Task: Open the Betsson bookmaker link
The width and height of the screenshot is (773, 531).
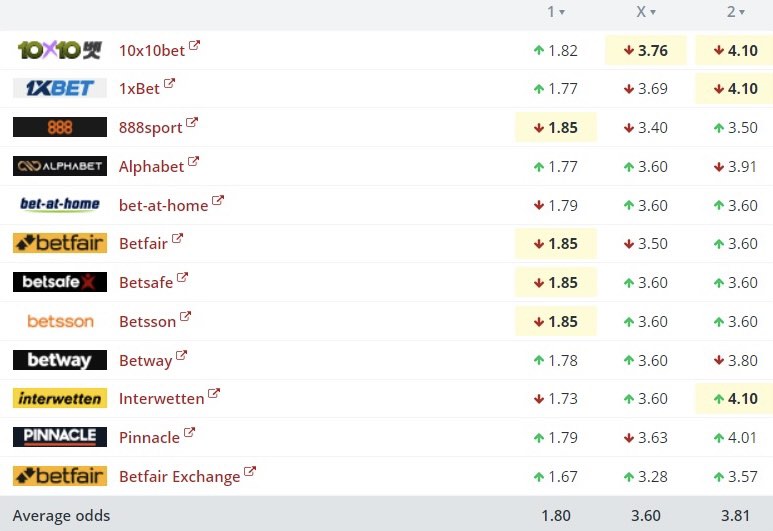Action: pos(147,321)
